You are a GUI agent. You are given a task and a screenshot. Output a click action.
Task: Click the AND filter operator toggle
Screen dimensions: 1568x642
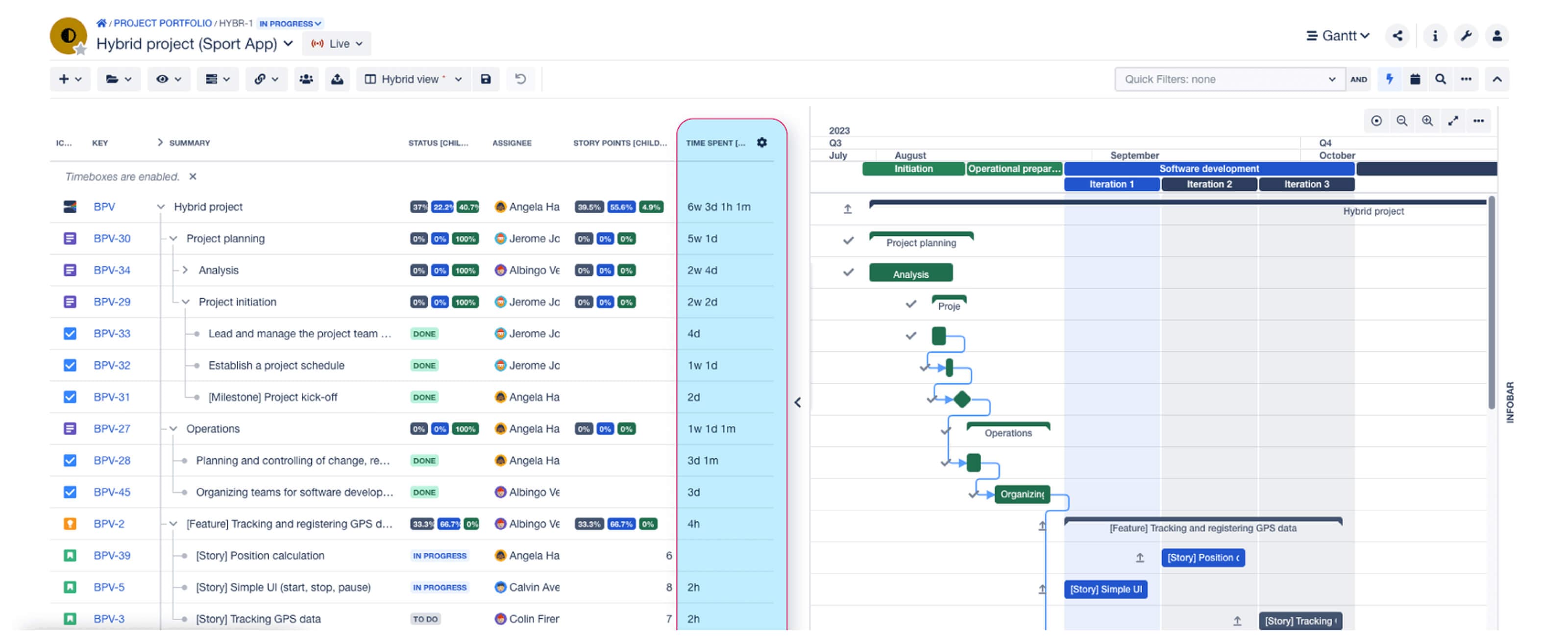(1358, 79)
